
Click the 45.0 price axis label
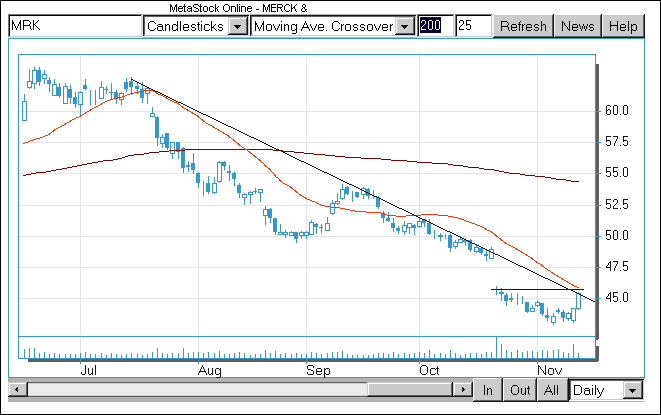[617, 298]
